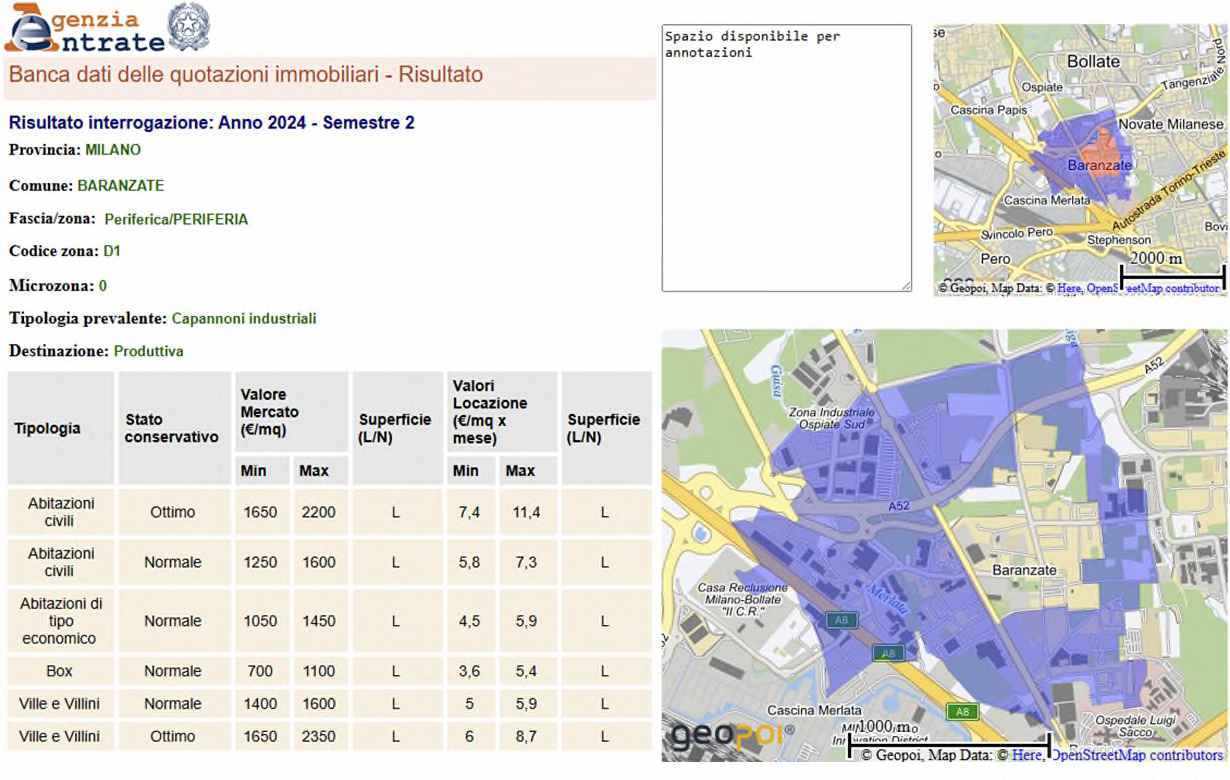Viewport: 1230px width, 780px height.
Task: Open the 'Here' link under large map
Action: coord(1025,755)
